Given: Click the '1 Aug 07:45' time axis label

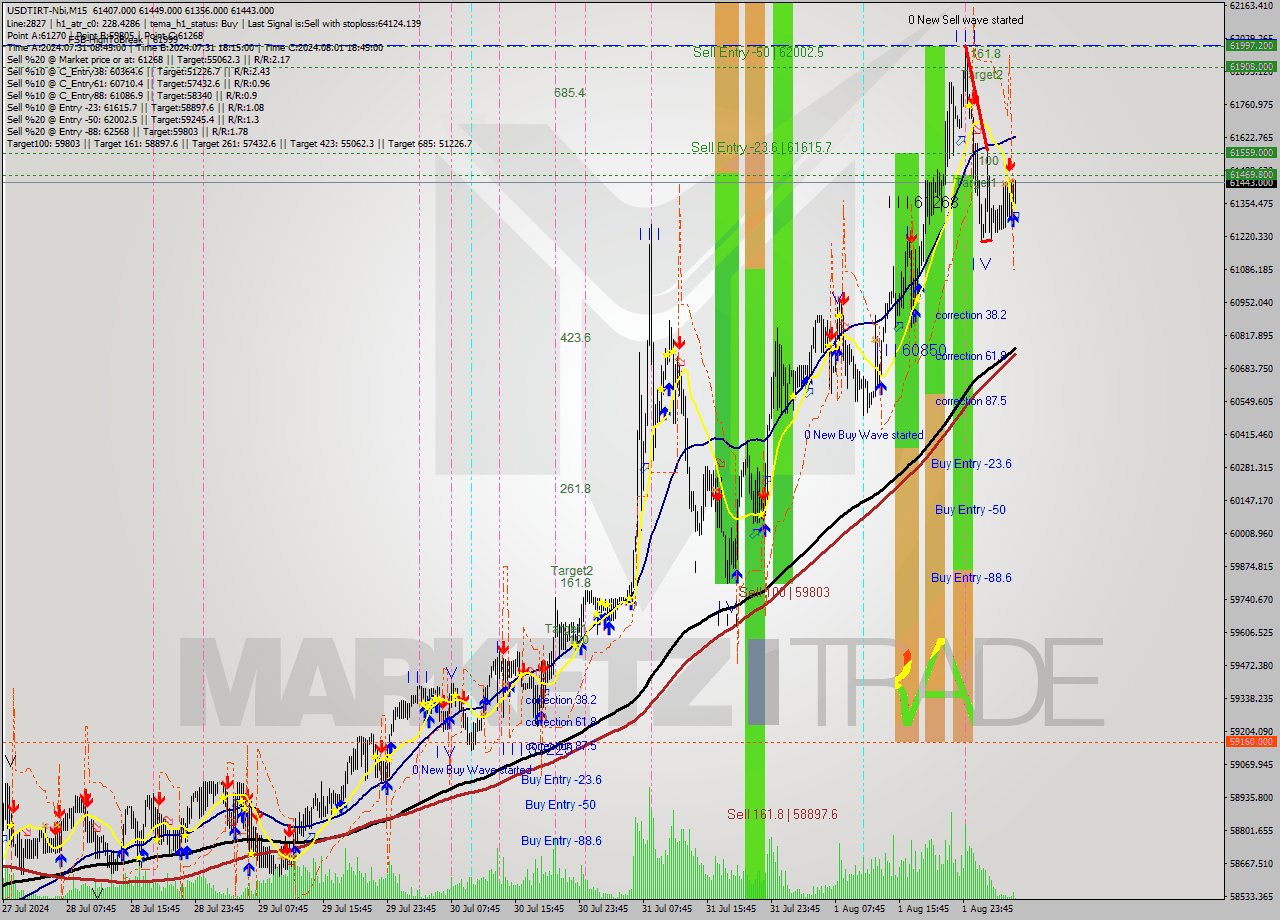Looking at the screenshot, I should 859,909.
